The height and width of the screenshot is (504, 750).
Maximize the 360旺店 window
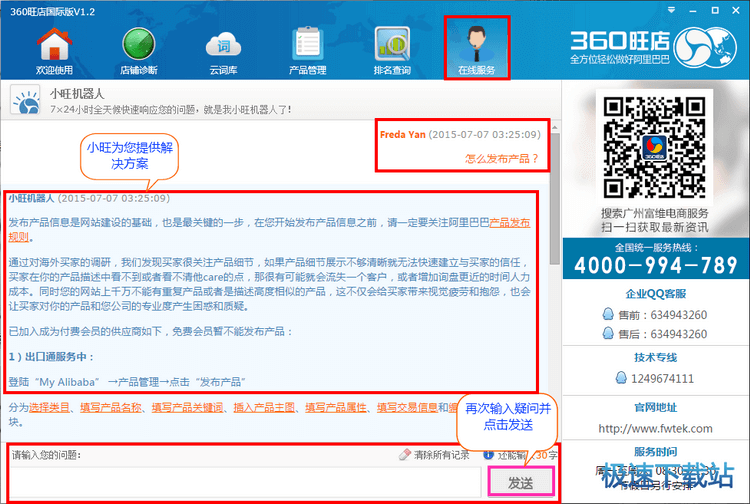[715, 10]
